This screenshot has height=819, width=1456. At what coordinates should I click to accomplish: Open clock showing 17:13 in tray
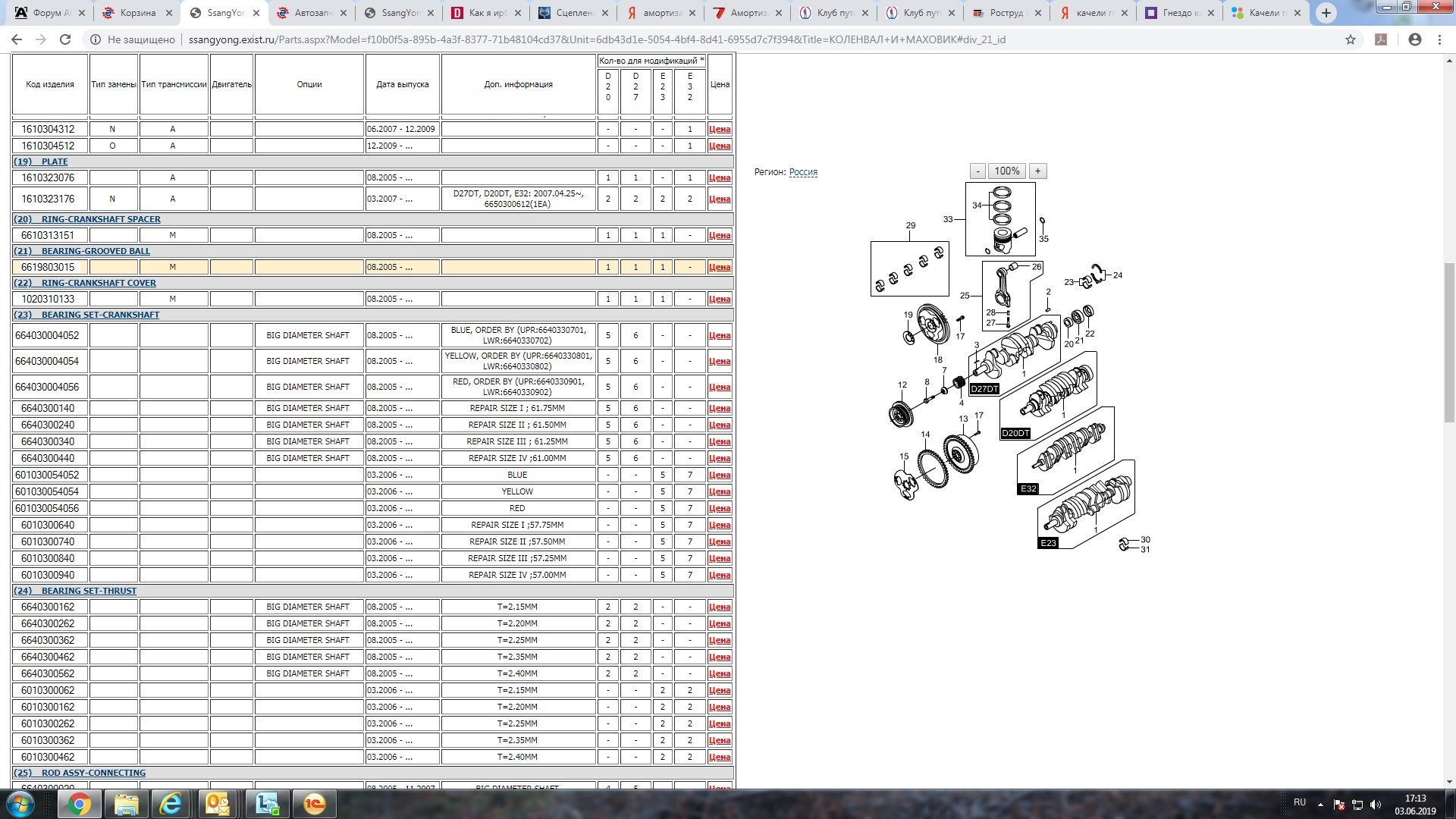tap(1415, 799)
